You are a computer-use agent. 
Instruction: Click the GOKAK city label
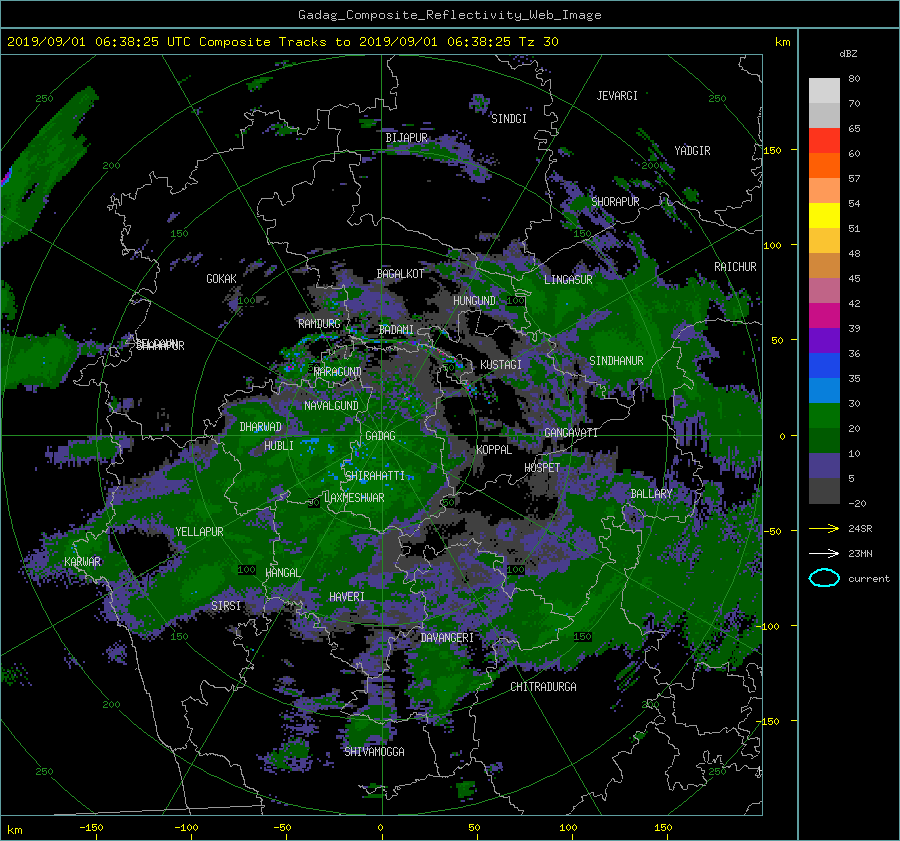(x=222, y=279)
